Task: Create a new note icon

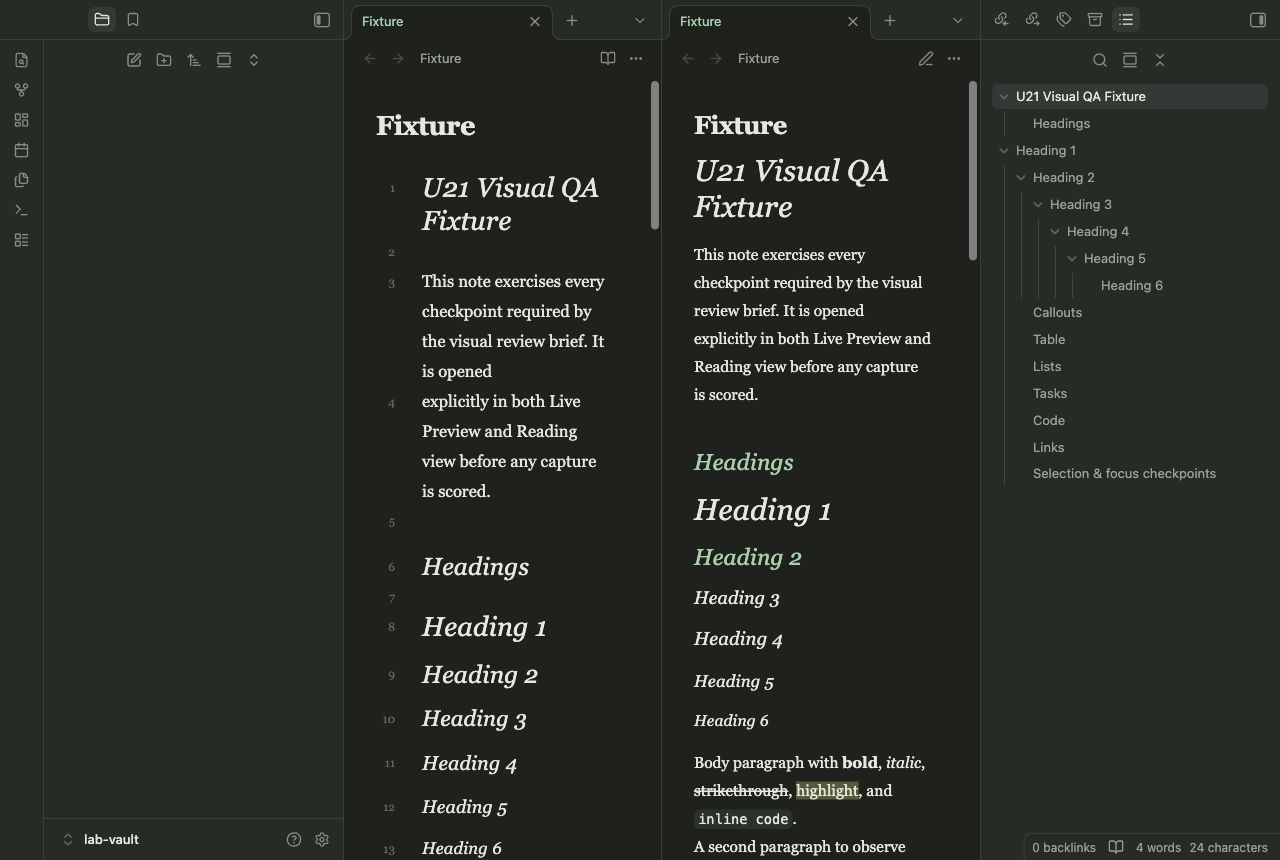Action: (134, 60)
